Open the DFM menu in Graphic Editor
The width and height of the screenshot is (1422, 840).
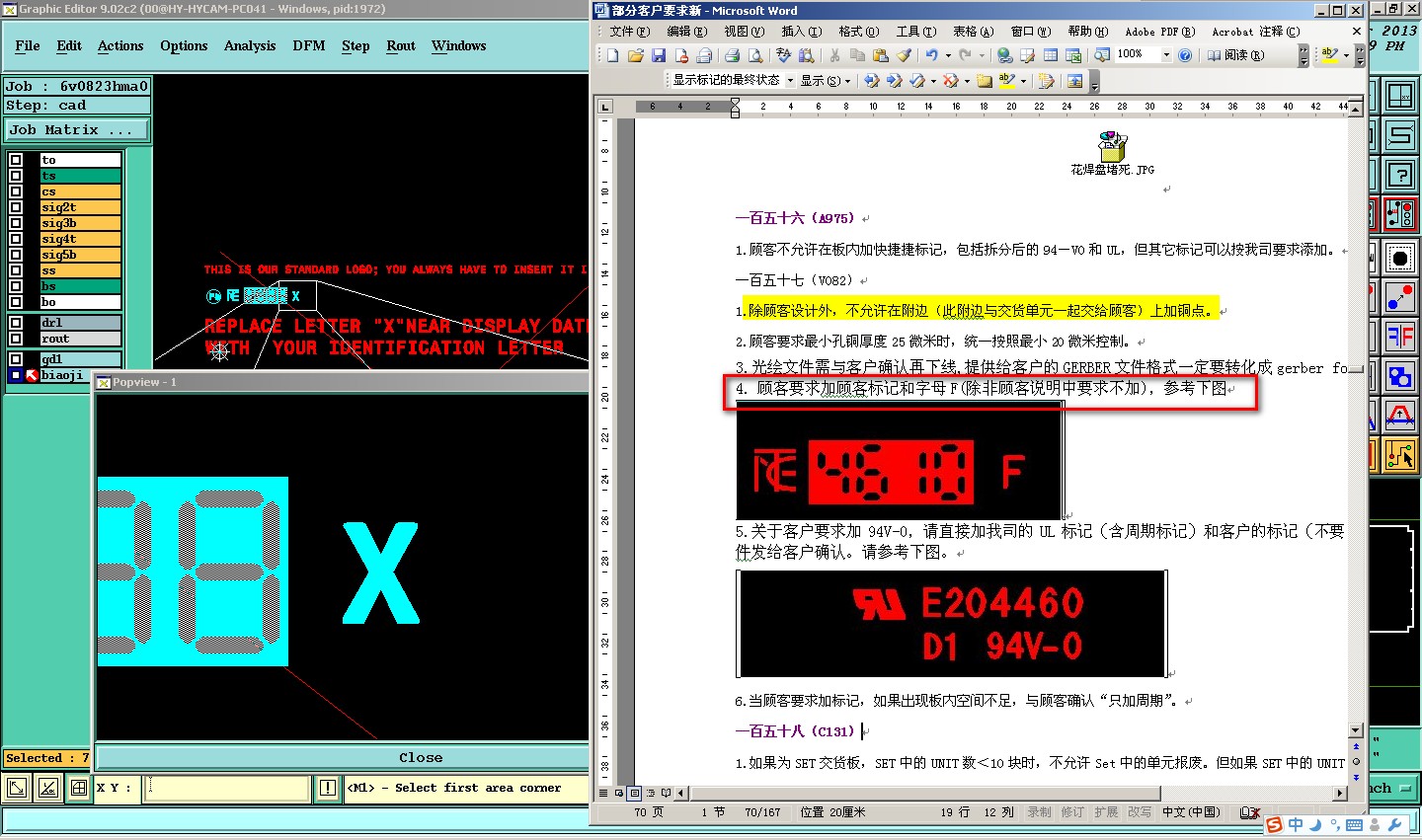(309, 46)
